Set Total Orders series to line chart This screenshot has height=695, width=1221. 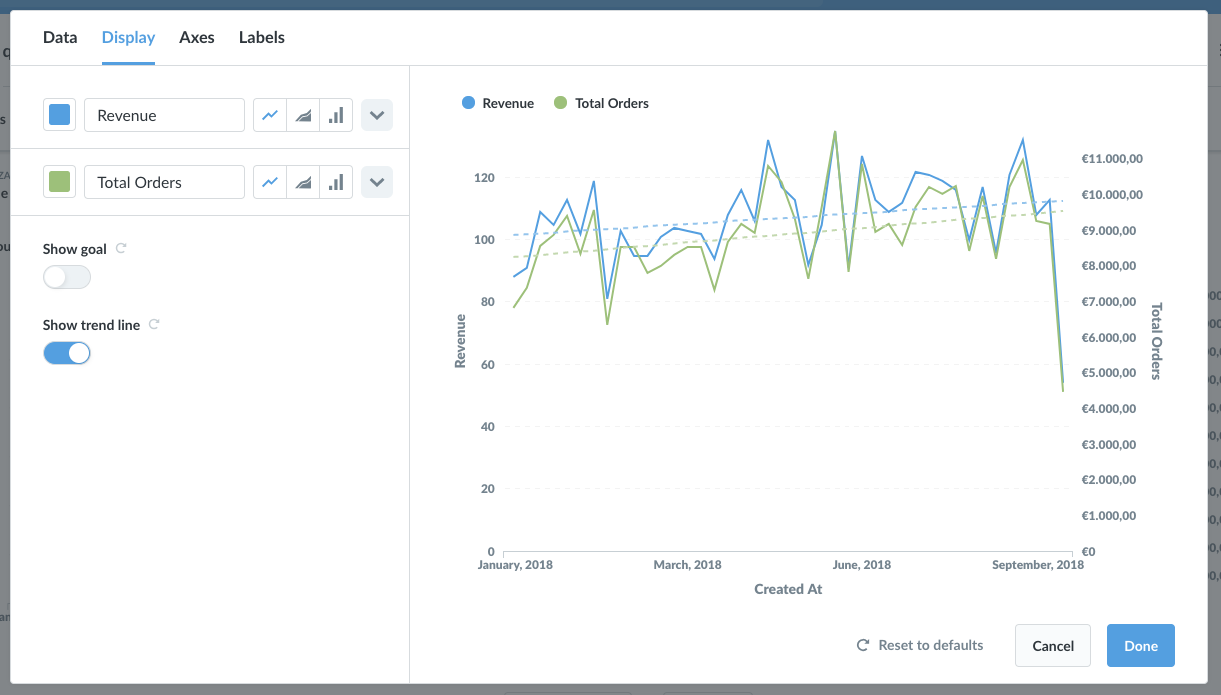[x=270, y=182]
